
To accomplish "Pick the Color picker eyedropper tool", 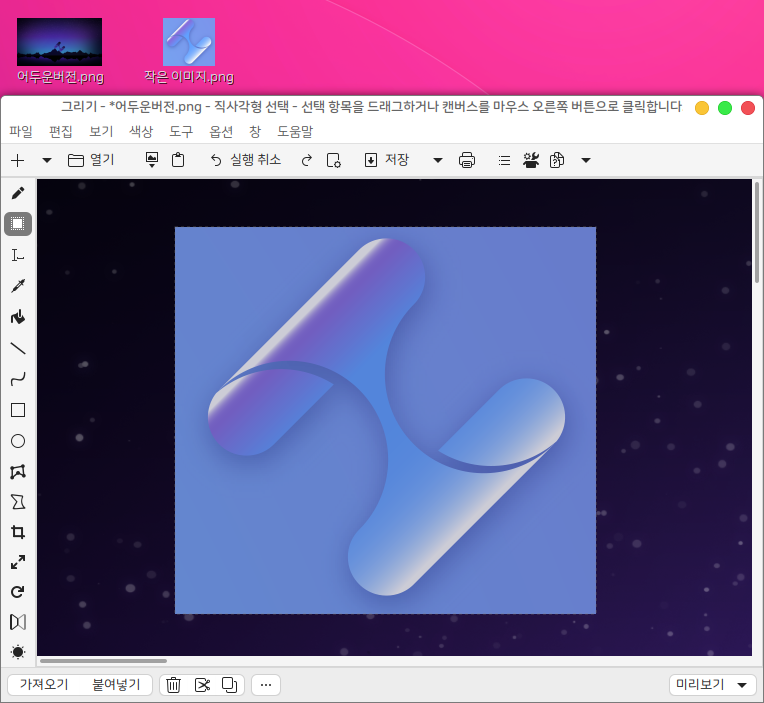I will pyautogui.click(x=18, y=286).
